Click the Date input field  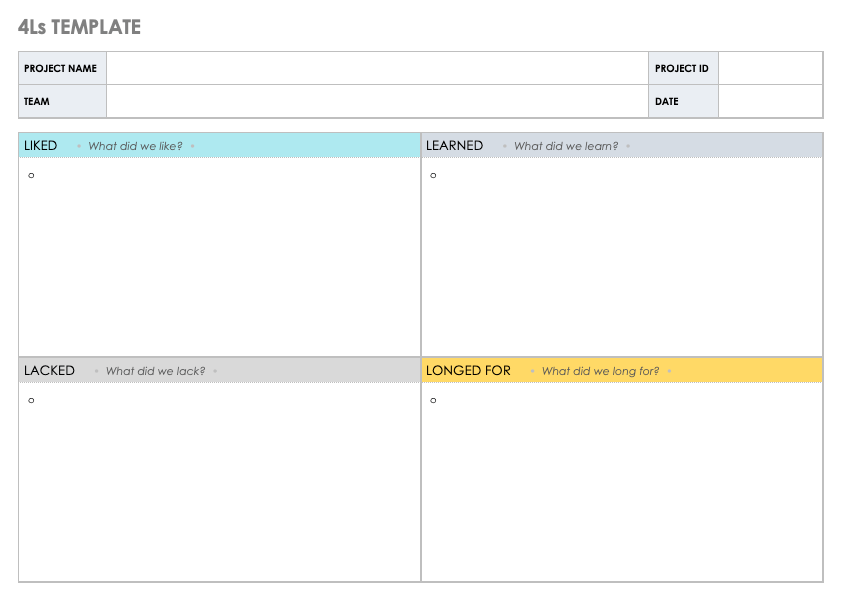(x=770, y=101)
